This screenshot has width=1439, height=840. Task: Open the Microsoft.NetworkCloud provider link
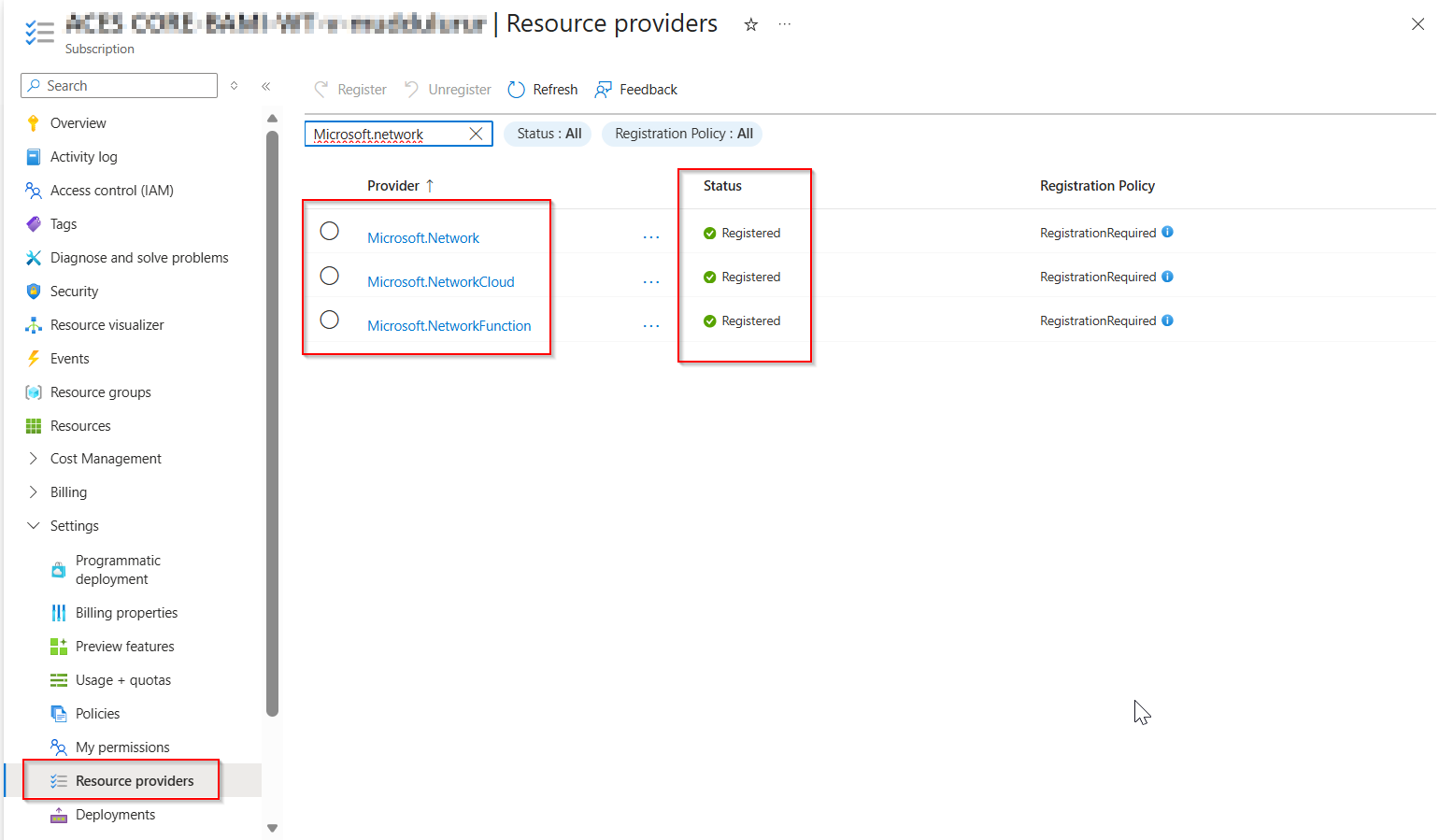tap(441, 282)
